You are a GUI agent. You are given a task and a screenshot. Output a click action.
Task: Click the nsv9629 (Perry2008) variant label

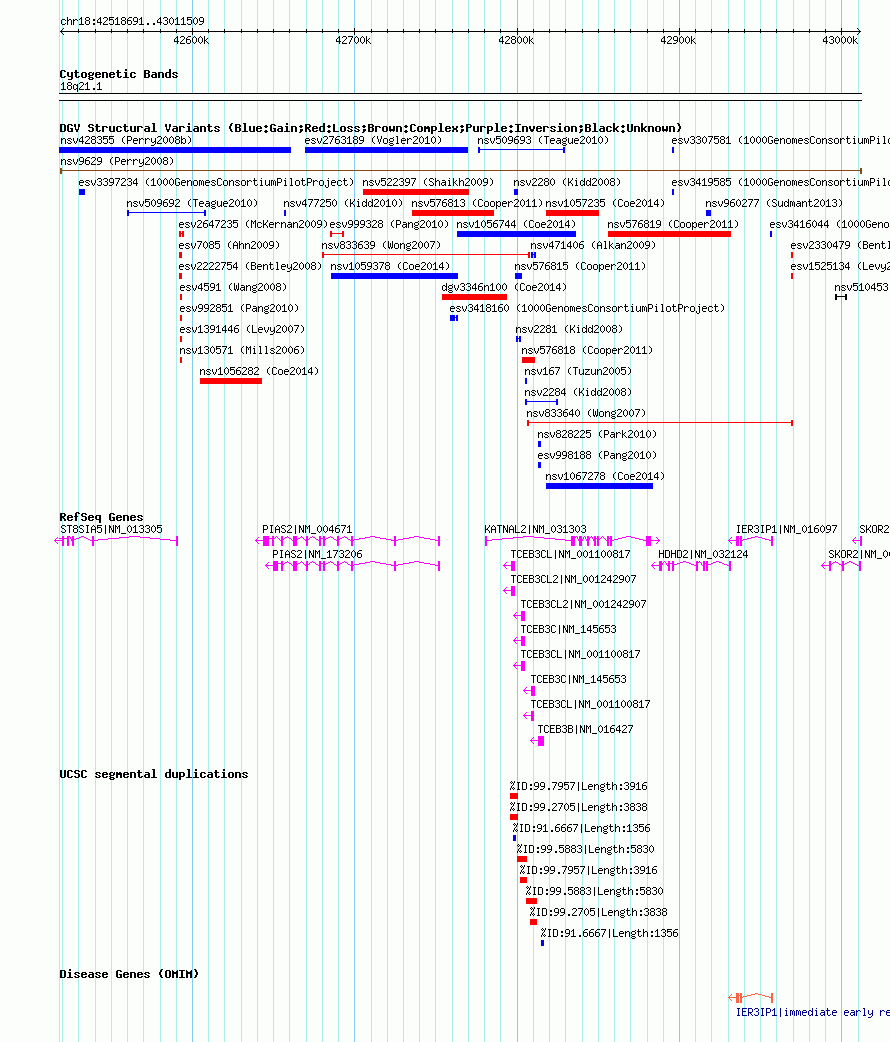tap(117, 161)
